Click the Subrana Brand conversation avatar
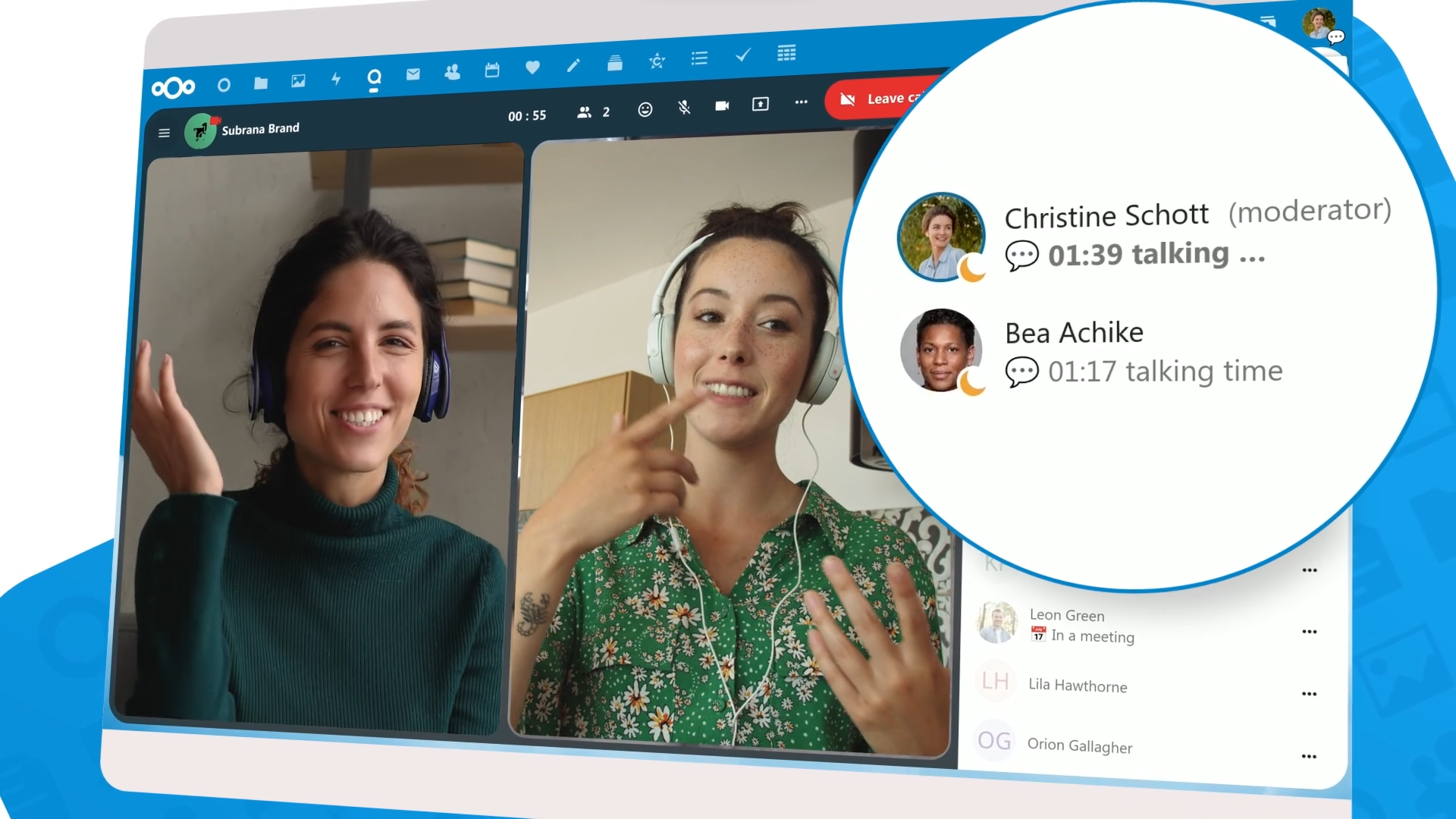This screenshot has height=819, width=1456. 201,130
